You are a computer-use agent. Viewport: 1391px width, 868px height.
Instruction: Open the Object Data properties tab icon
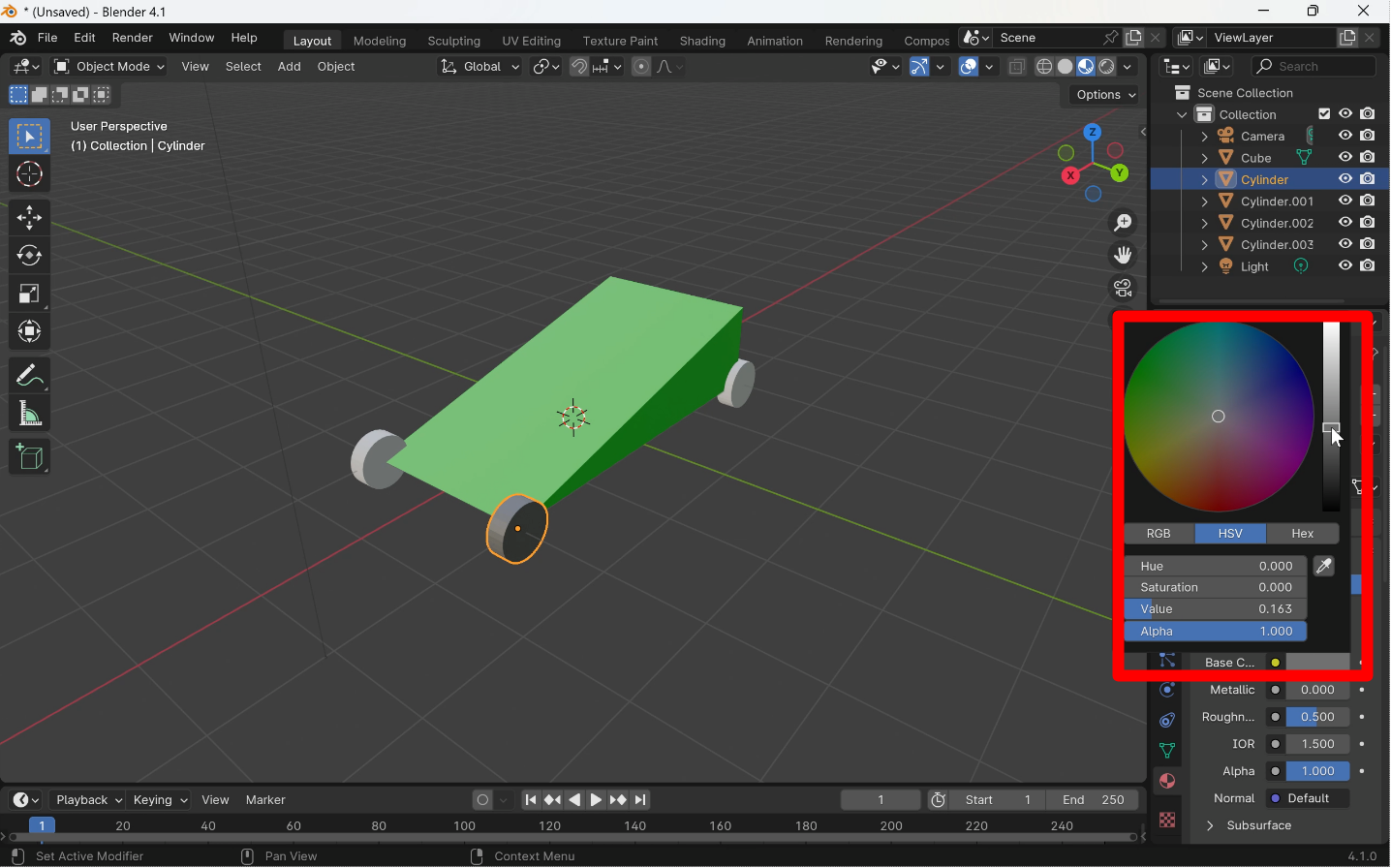tap(1167, 751)
